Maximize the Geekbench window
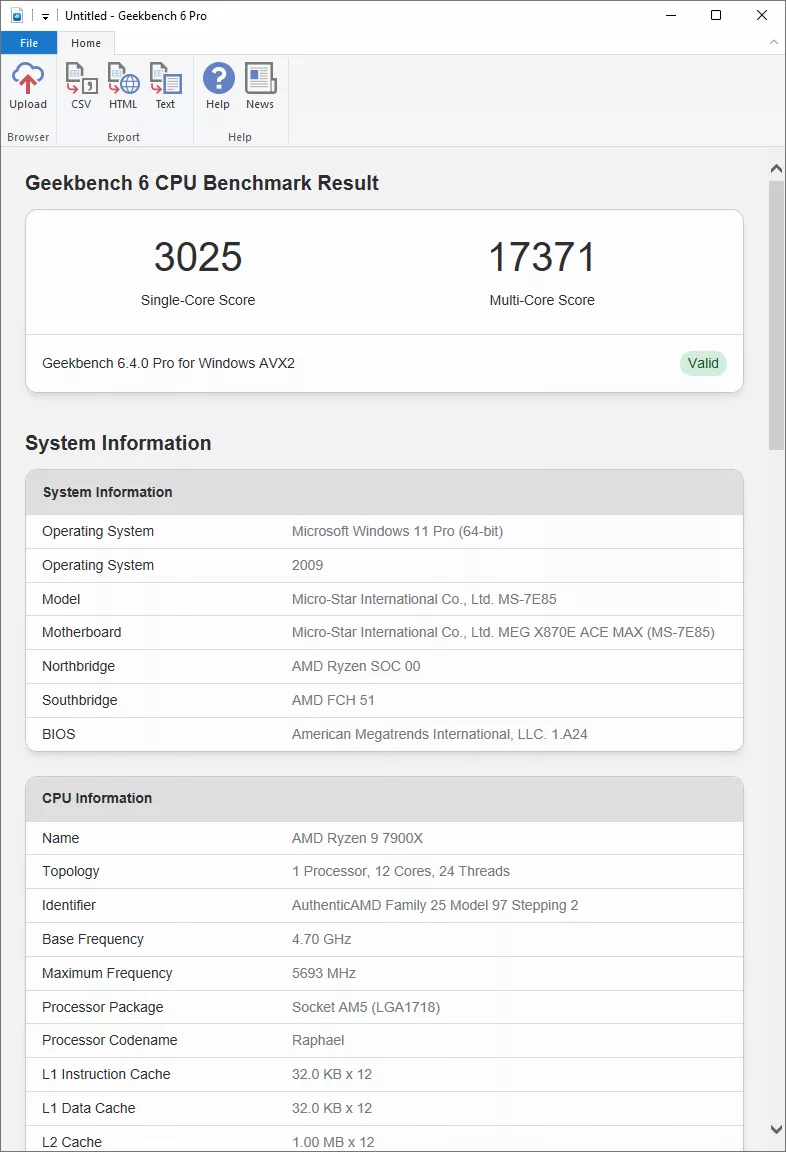The height and width of the screenshot is (1152, 786). click(x=716, y=16)
